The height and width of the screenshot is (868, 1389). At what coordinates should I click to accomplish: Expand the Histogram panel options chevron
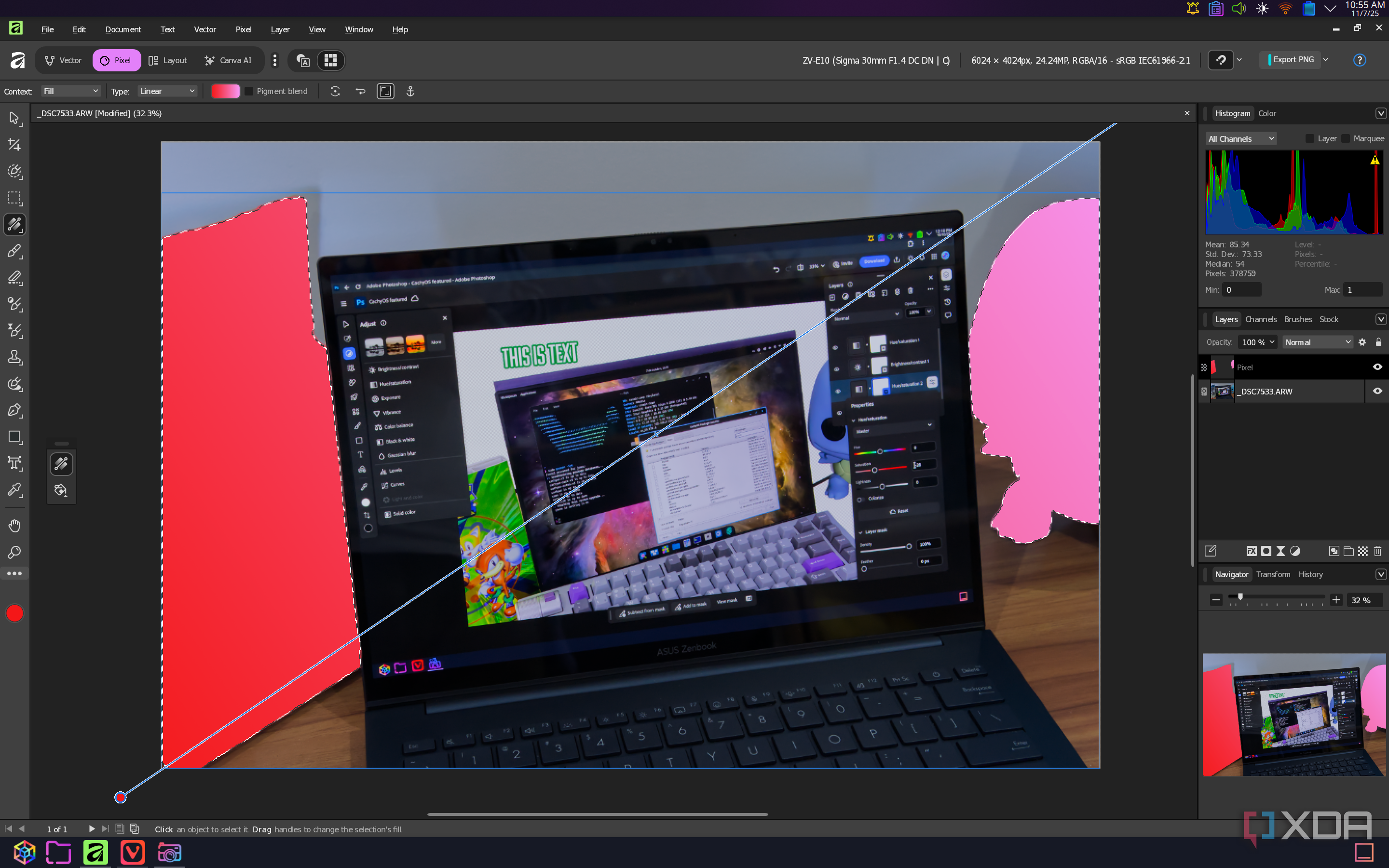(1381, 114)
